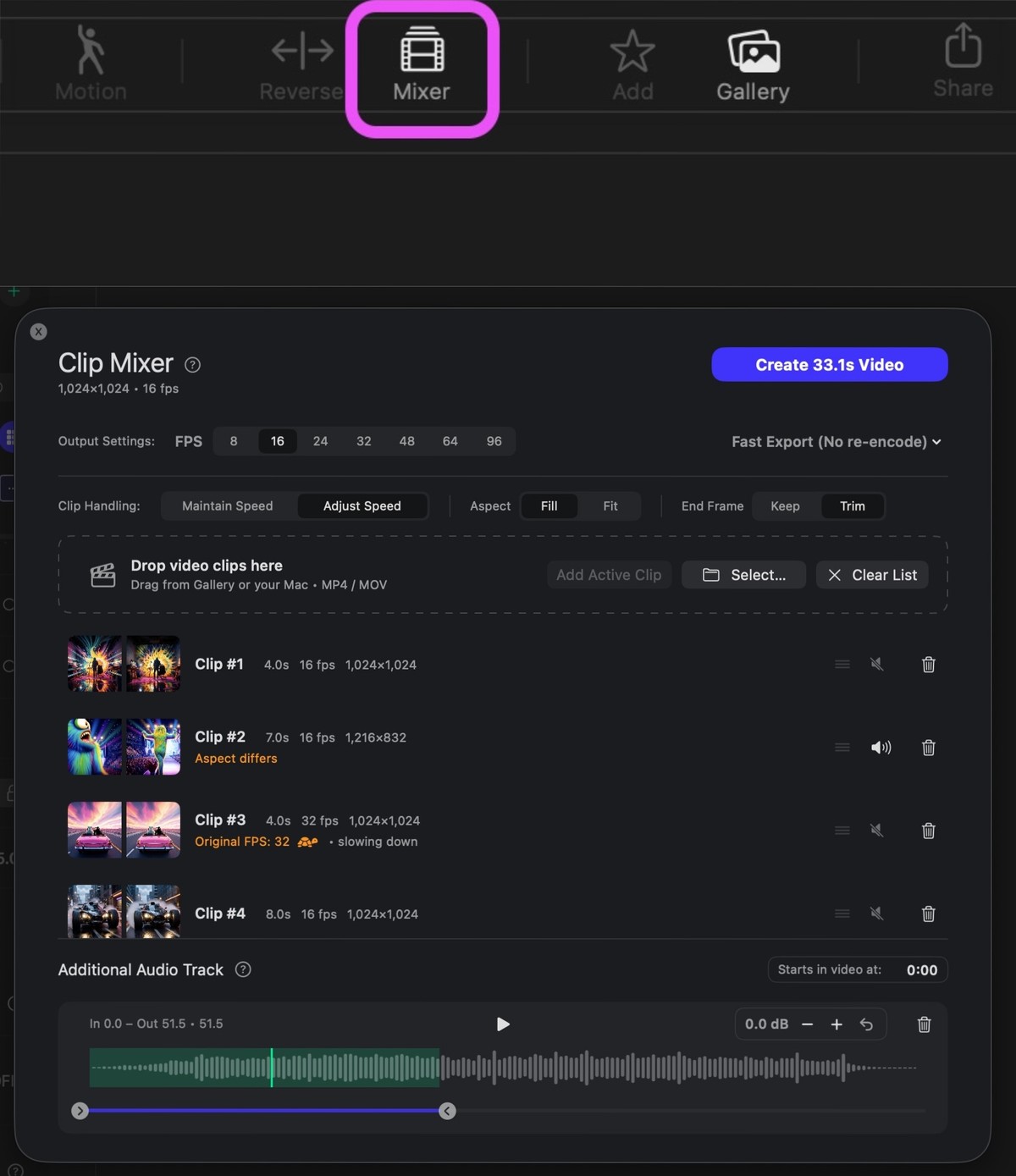Click Create 33.1s Video
The height and width of the screenshot is (1176, 1016).
coord(829,364)
